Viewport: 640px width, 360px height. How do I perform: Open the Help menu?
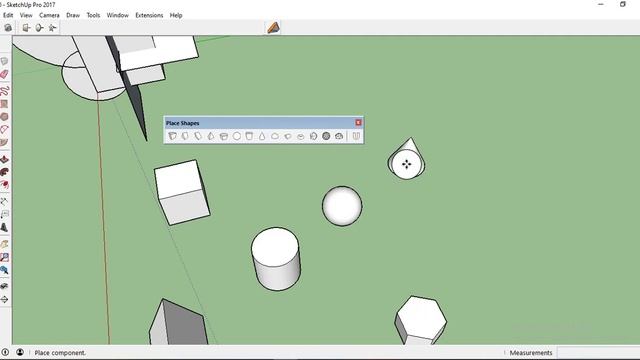pos(176,15)
